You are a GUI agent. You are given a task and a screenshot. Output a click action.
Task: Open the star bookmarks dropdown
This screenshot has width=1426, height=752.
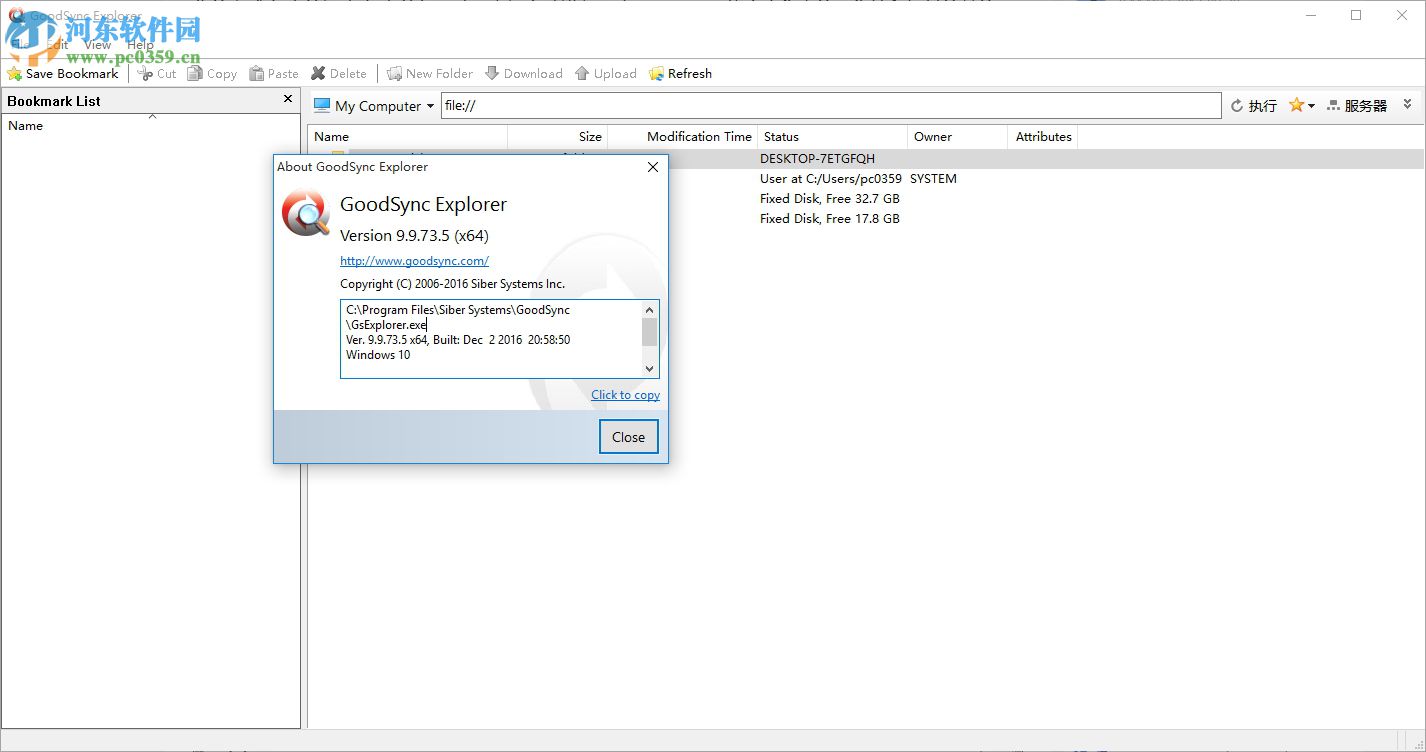click(1301, 105)
